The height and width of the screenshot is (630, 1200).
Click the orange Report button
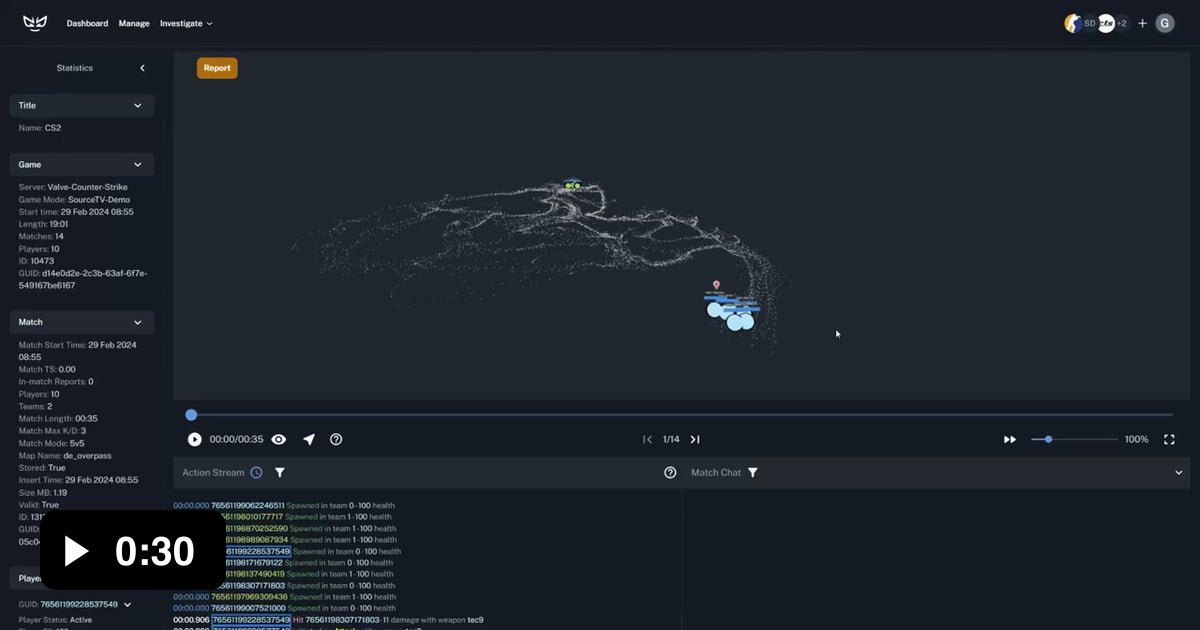coord(217,68)
